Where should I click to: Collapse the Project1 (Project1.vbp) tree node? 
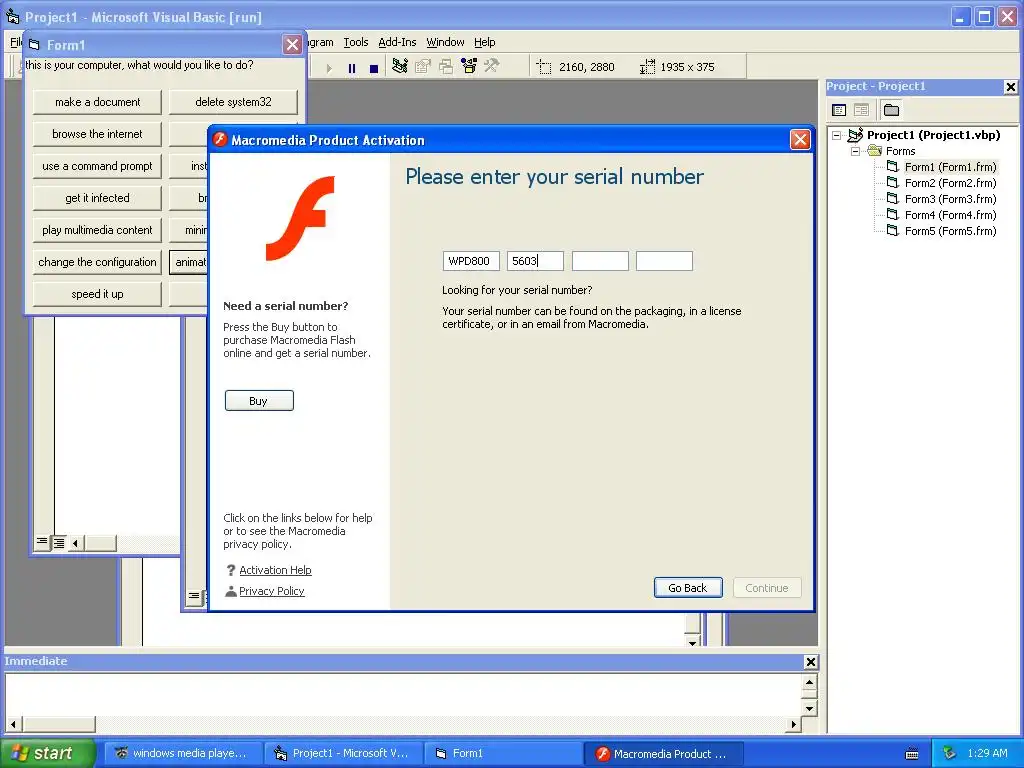pos(837,135)
